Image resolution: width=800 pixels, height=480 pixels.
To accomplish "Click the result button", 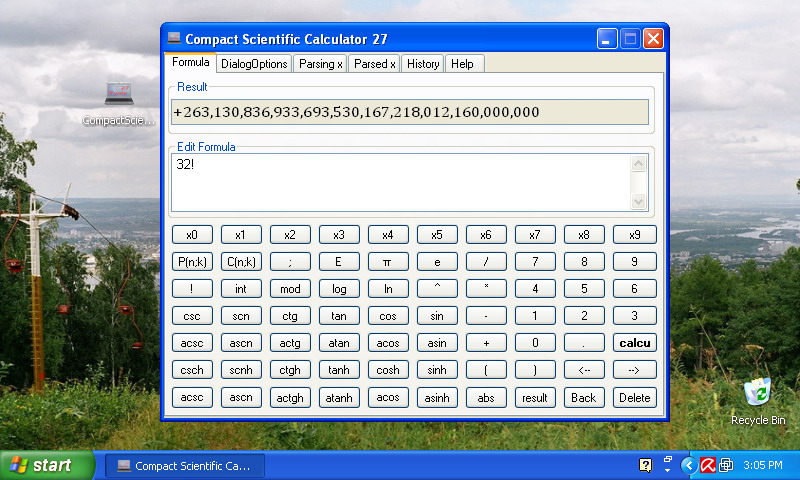I will click(535, 397).
